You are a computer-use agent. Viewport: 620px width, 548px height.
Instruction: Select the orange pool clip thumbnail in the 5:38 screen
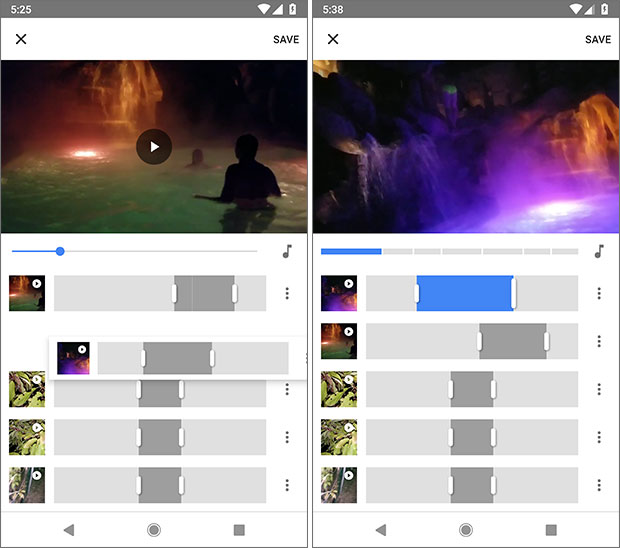[x=339, y=341]
